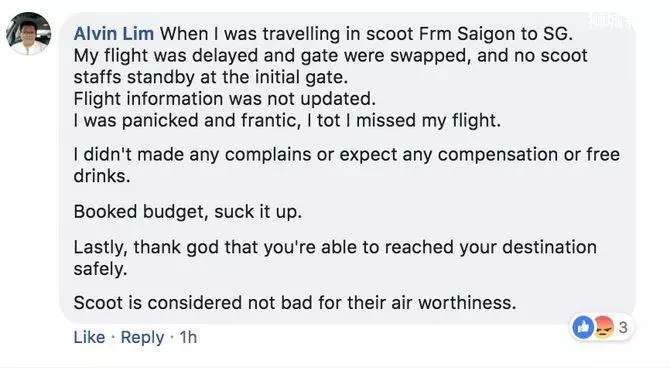Open the reaction count showing 3

pos(623,327)
